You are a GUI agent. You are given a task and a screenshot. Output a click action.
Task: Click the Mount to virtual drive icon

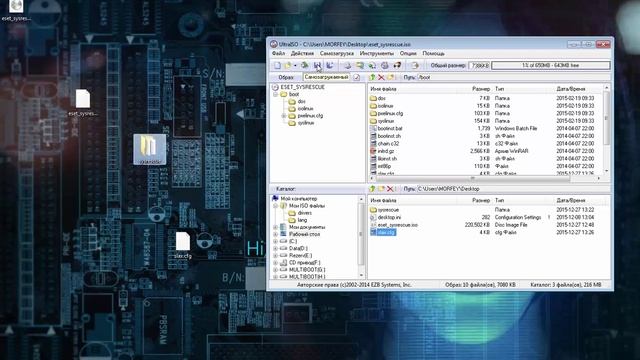[384, 65]
